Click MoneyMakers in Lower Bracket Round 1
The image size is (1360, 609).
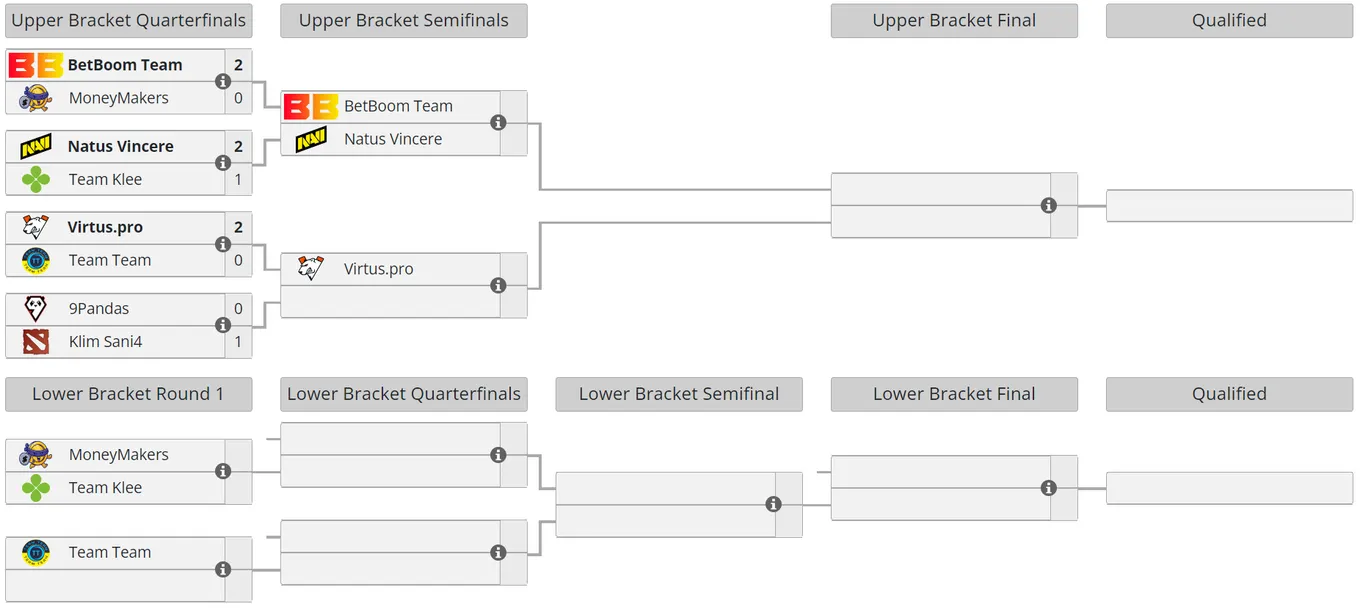(x=118, y=455)
